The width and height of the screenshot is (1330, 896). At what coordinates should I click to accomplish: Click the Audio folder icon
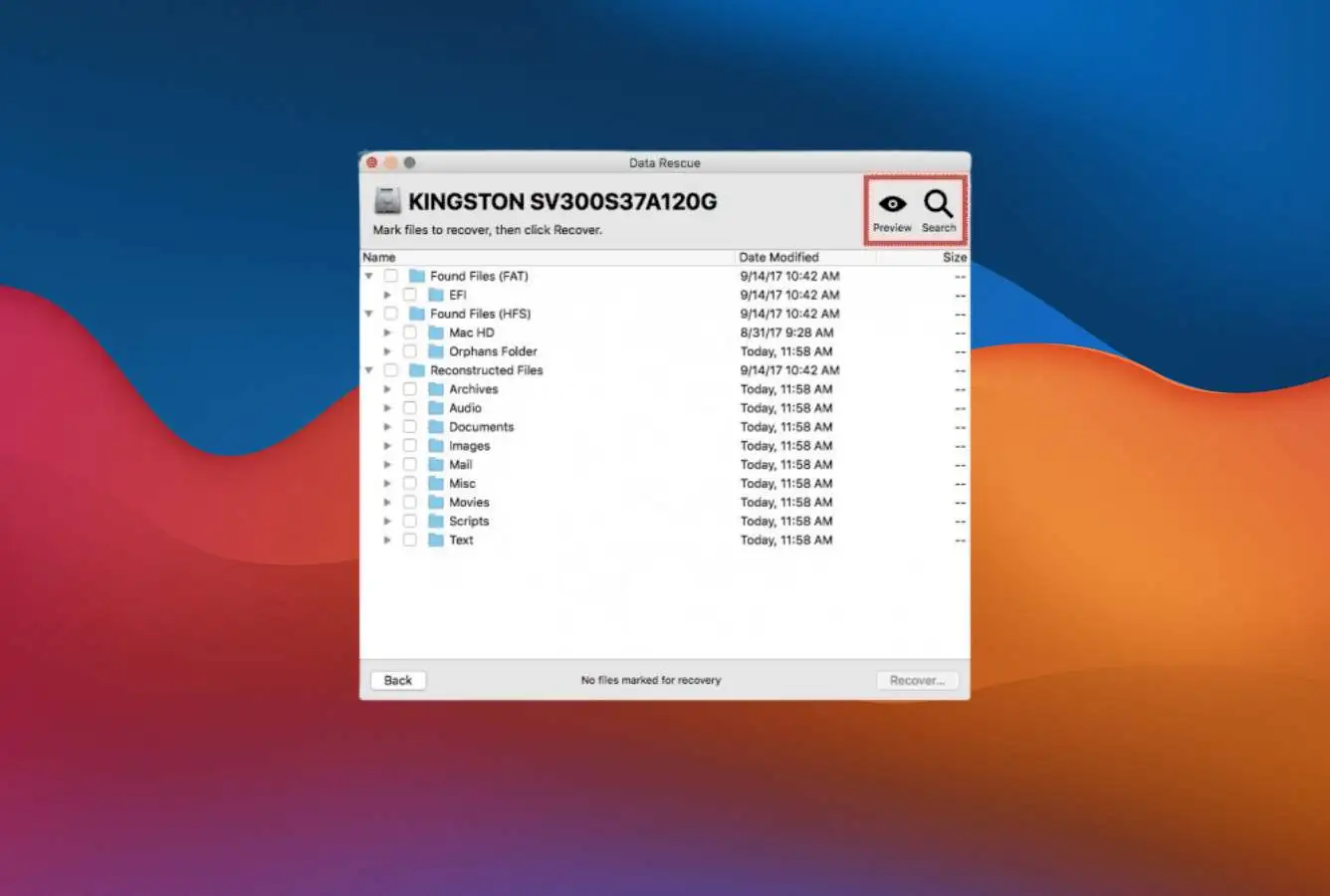click(x=436, y=408)
